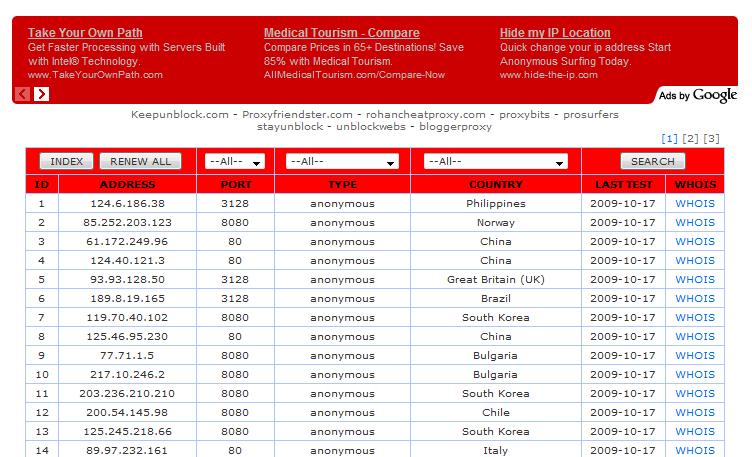Viewport: 752px width, 457px height.
Task: Expand the country filter dropdown
Action: tap(495, 161)
